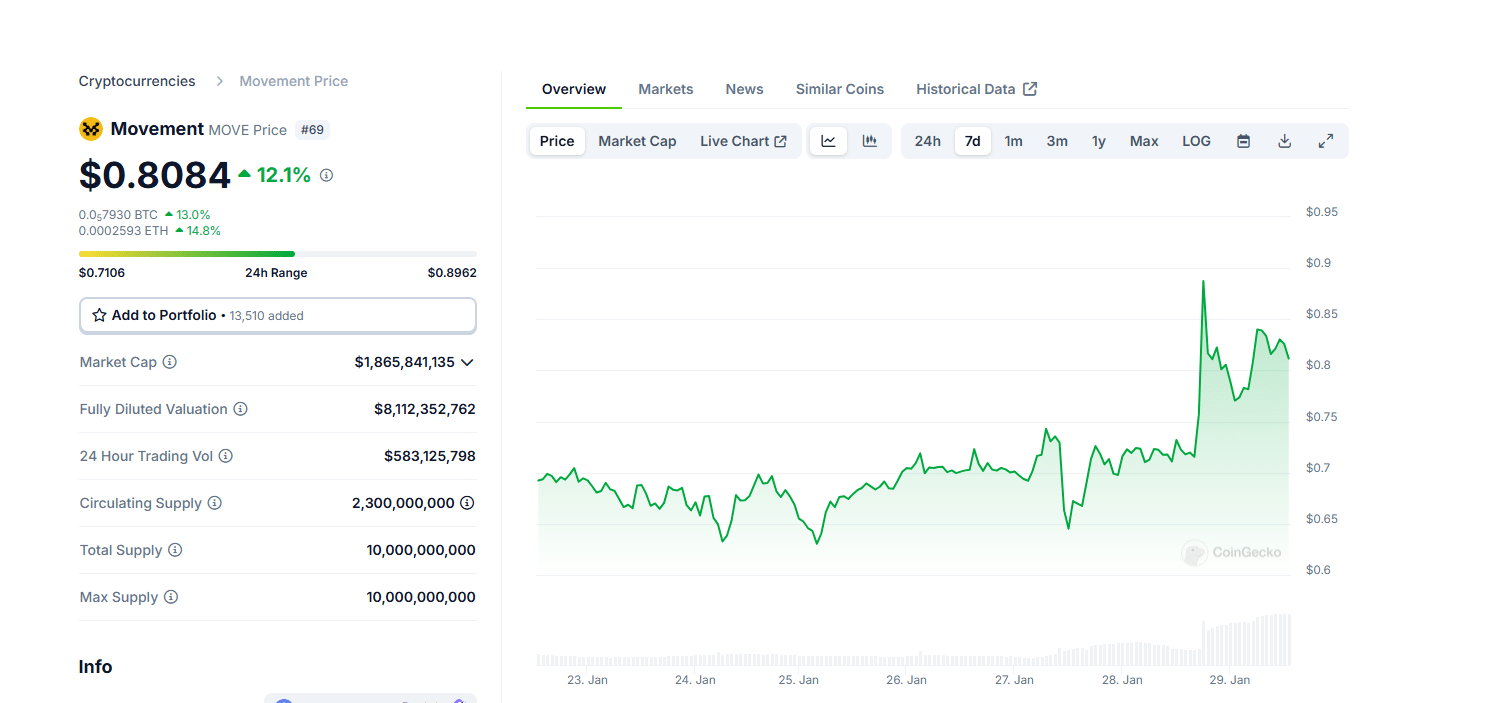Click the $0.8962 24h high value
Image resolution: width=1491 pixels, height=703 pixels.
coord(452,272)
